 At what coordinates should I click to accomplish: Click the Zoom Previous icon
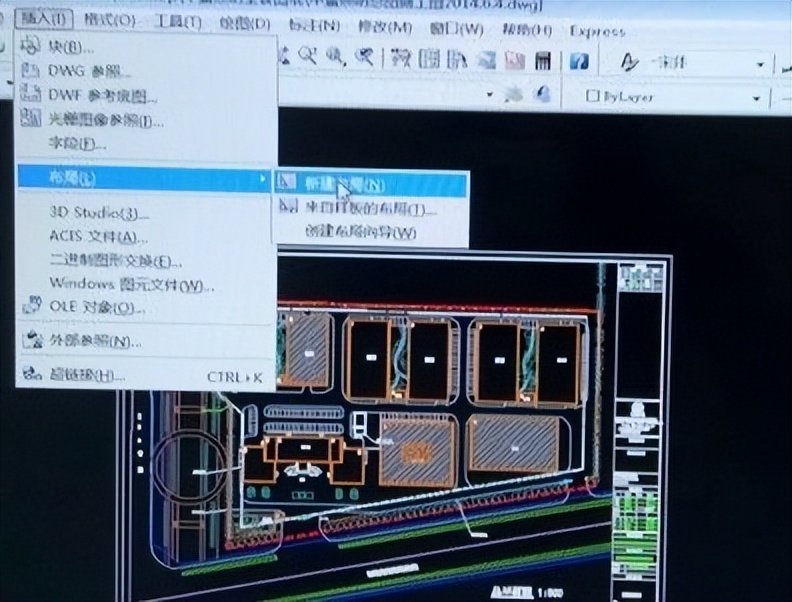pos(363,57)
